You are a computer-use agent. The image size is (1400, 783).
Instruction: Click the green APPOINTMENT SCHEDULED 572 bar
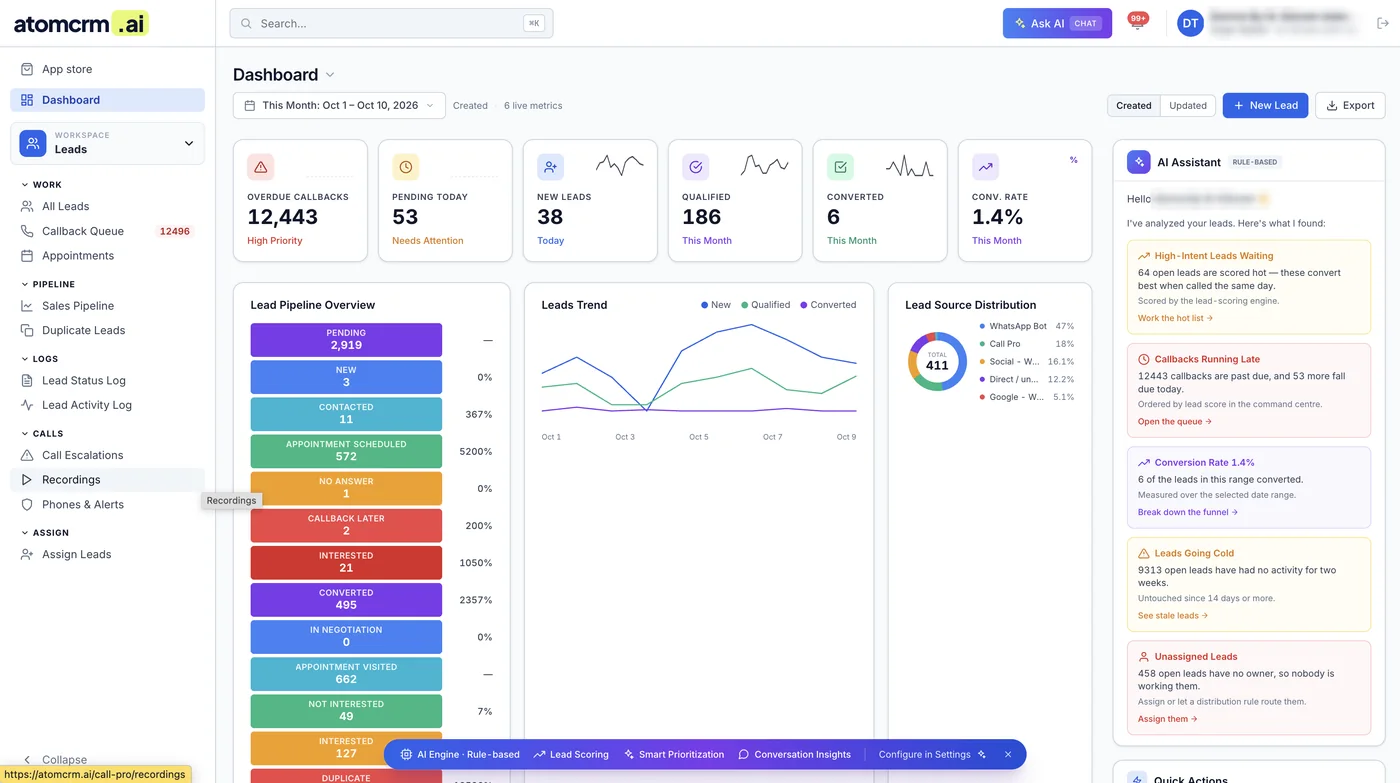pos(346,451)
